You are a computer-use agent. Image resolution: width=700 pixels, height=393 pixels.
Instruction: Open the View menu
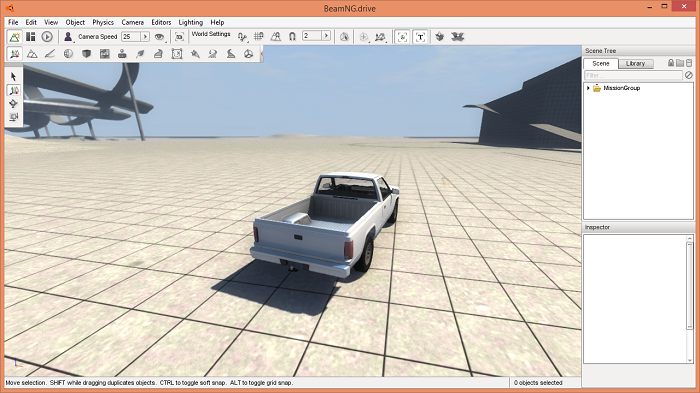click(51, 22)
